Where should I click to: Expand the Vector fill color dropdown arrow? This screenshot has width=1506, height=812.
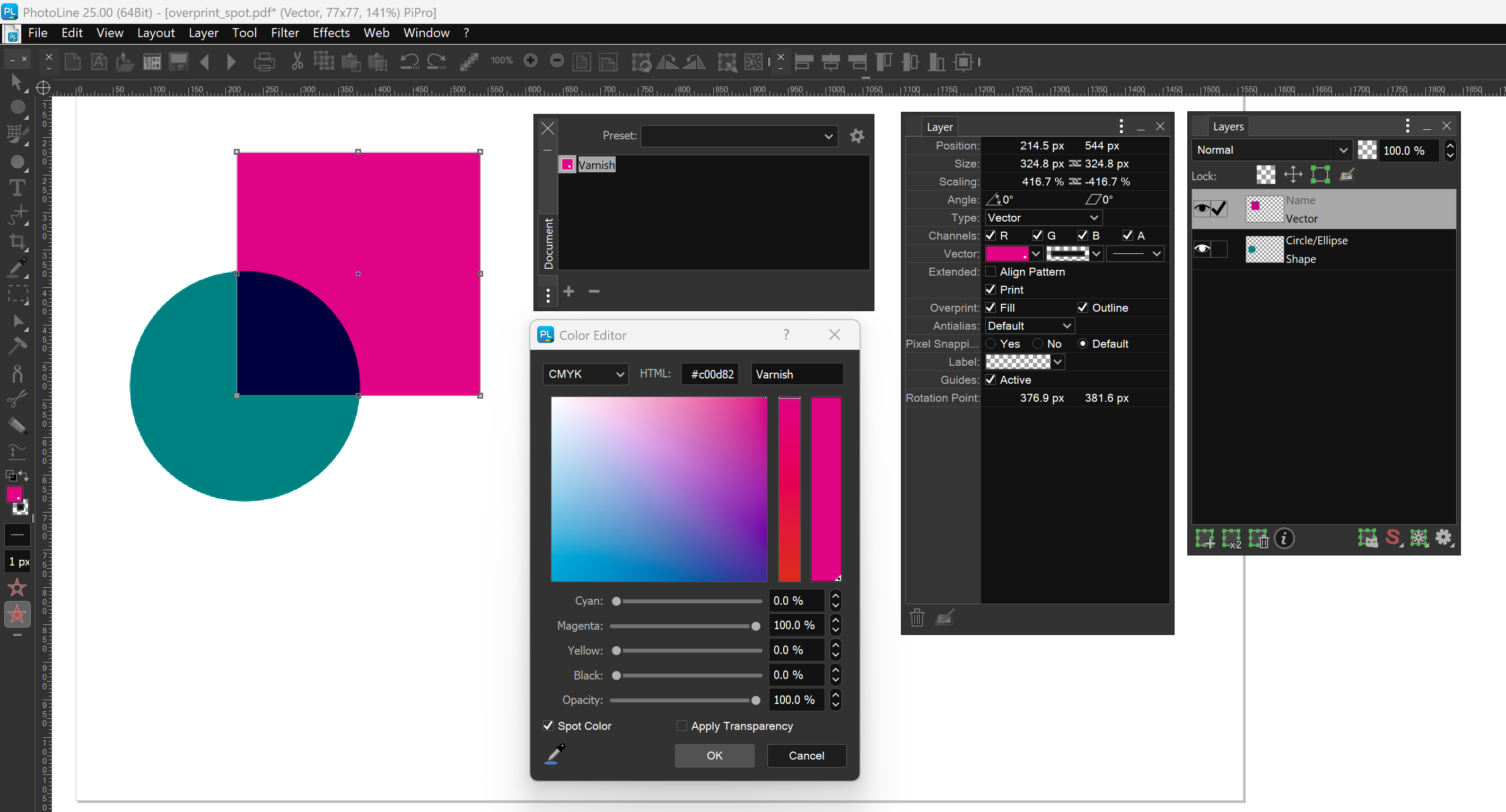coord(1035,253)
